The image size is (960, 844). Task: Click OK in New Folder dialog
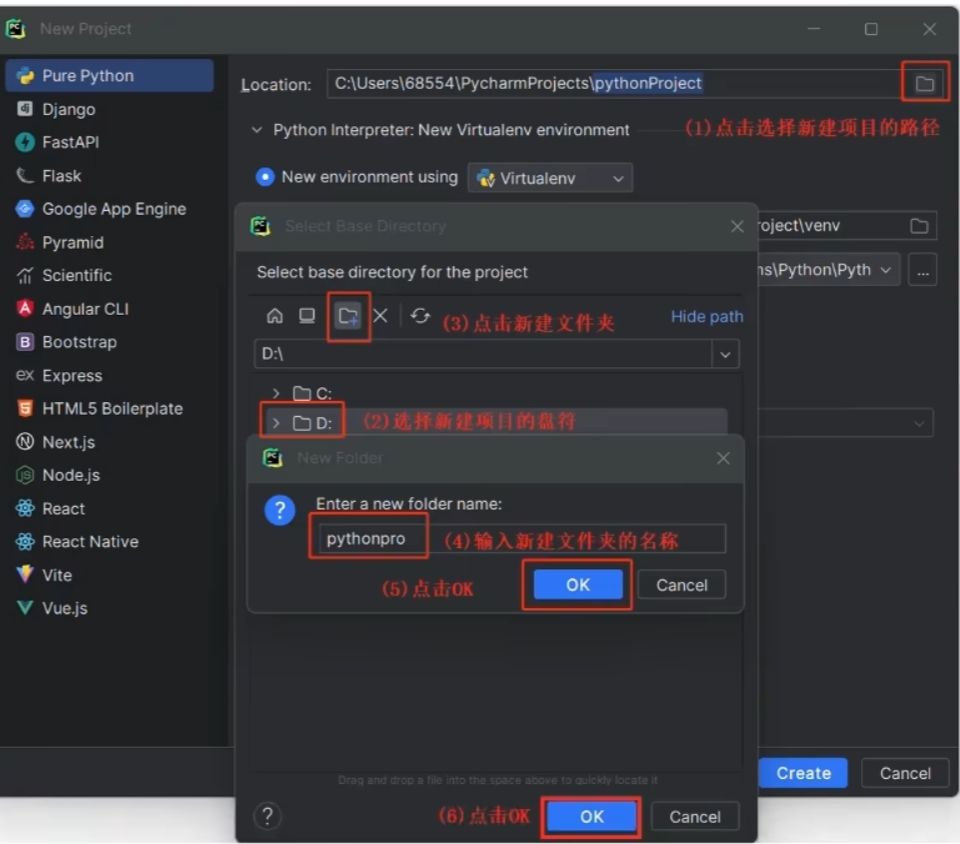pyautogui.click(x=578, y=585)
